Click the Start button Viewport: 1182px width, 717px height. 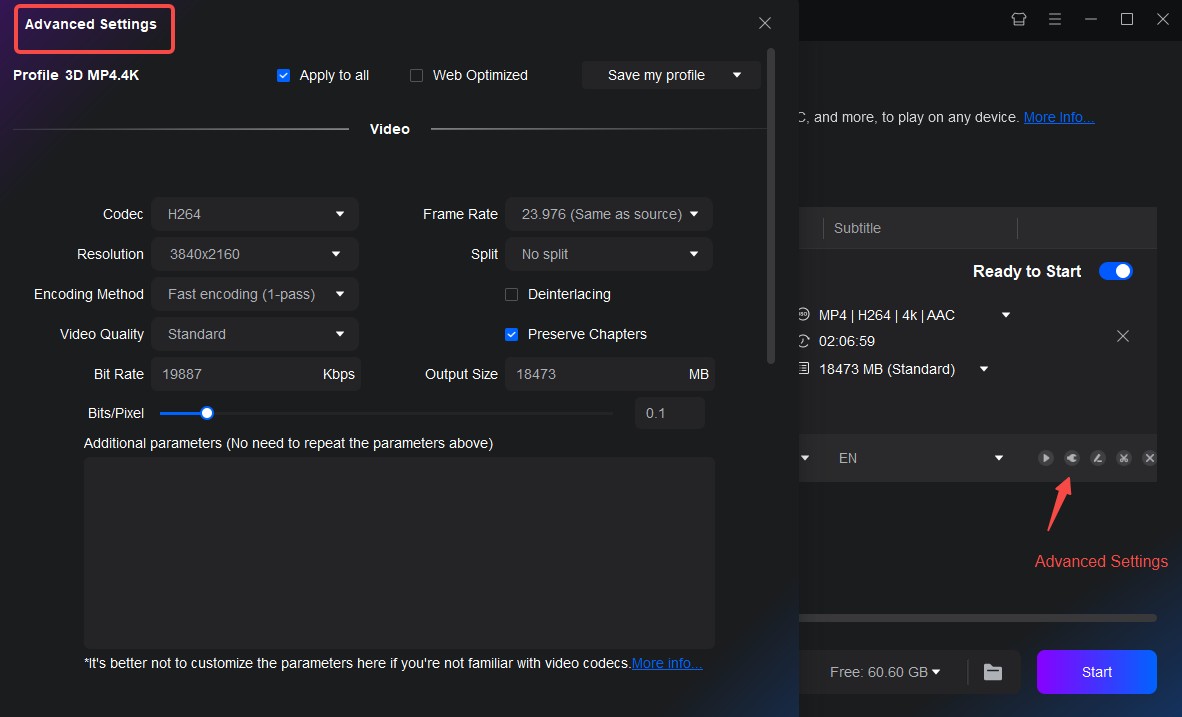pyautogui.click(x=1096, y=671)
